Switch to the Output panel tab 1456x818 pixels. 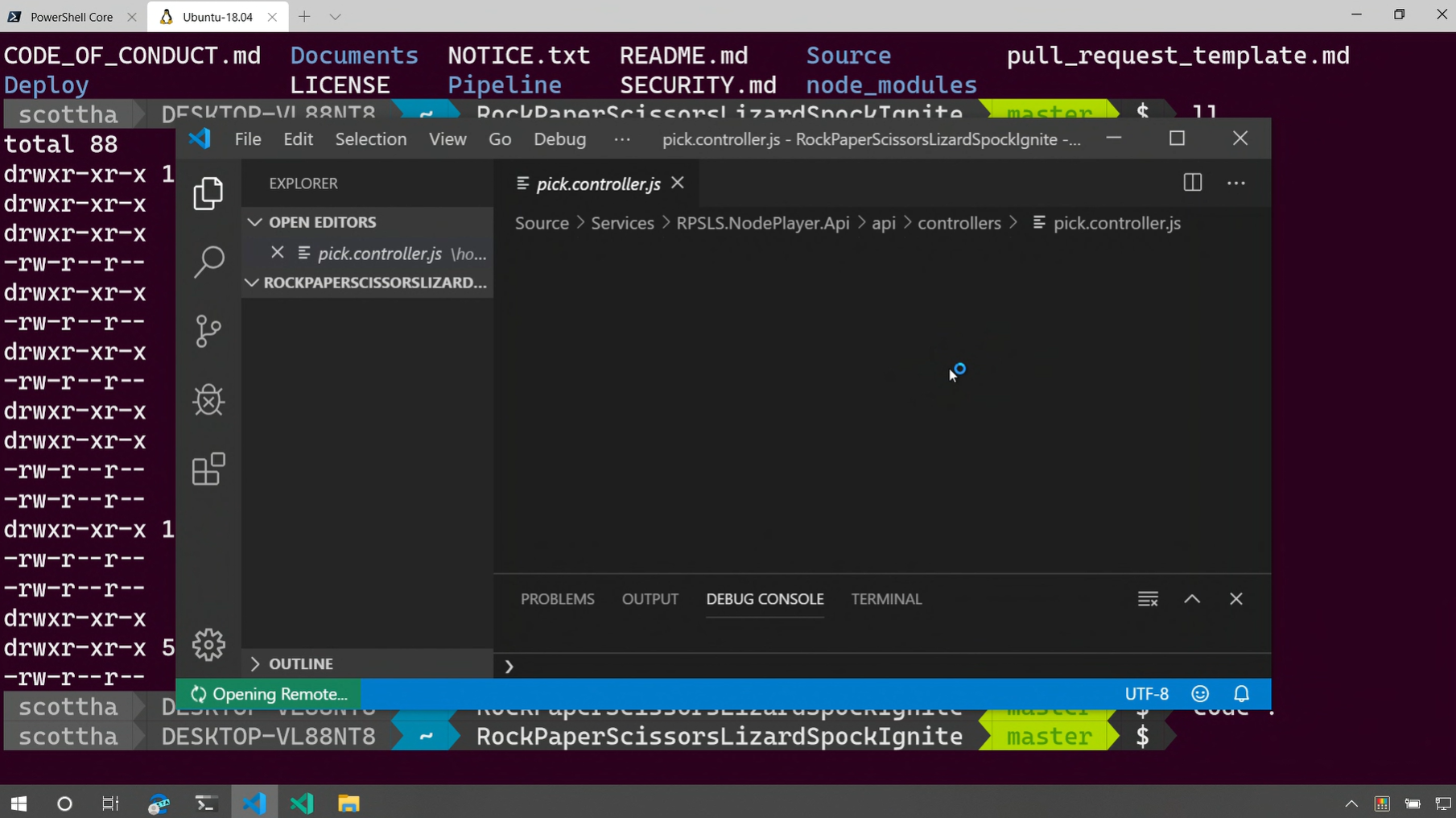[x=650, y=599]
